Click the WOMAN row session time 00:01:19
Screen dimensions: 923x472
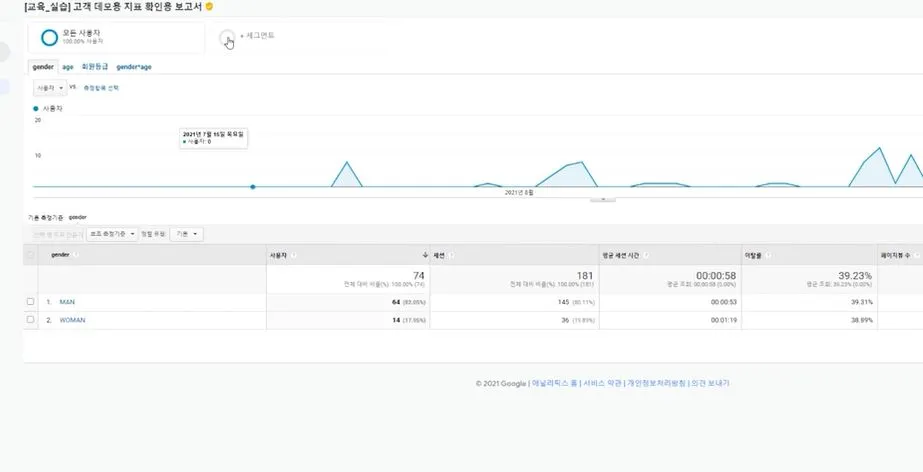pyautogui.click(x=724, y=320)
